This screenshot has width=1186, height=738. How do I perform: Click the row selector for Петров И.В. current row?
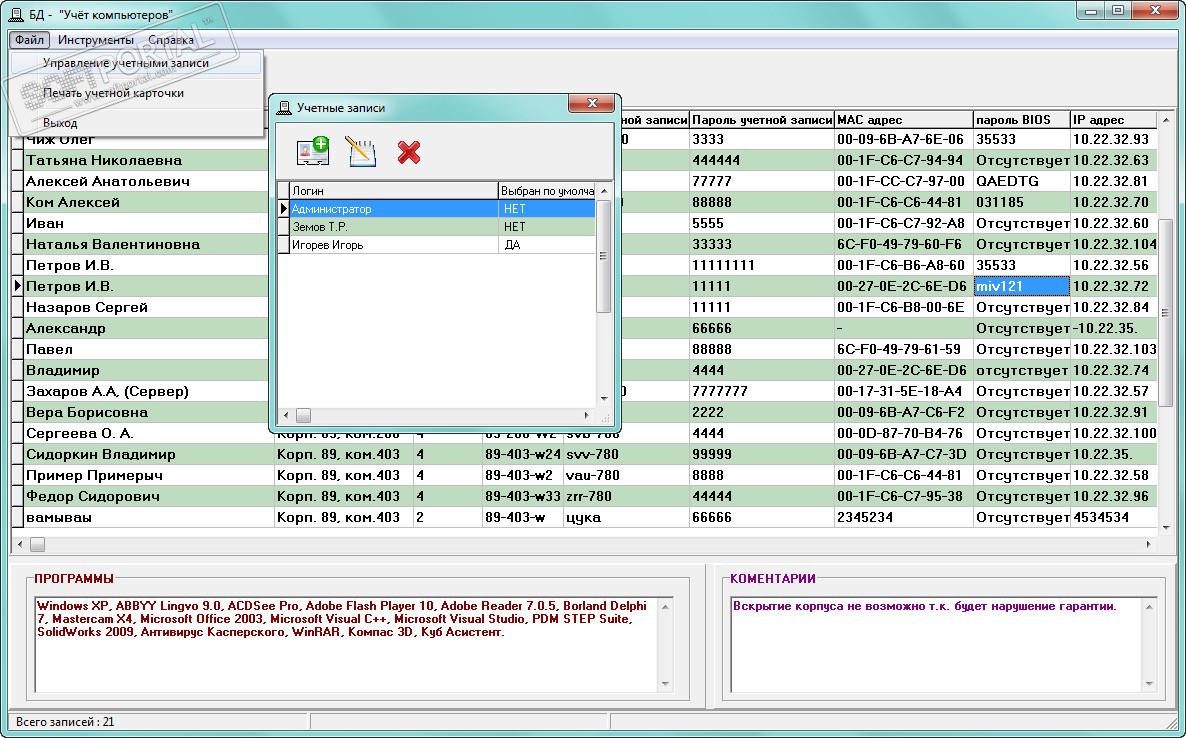17,287
